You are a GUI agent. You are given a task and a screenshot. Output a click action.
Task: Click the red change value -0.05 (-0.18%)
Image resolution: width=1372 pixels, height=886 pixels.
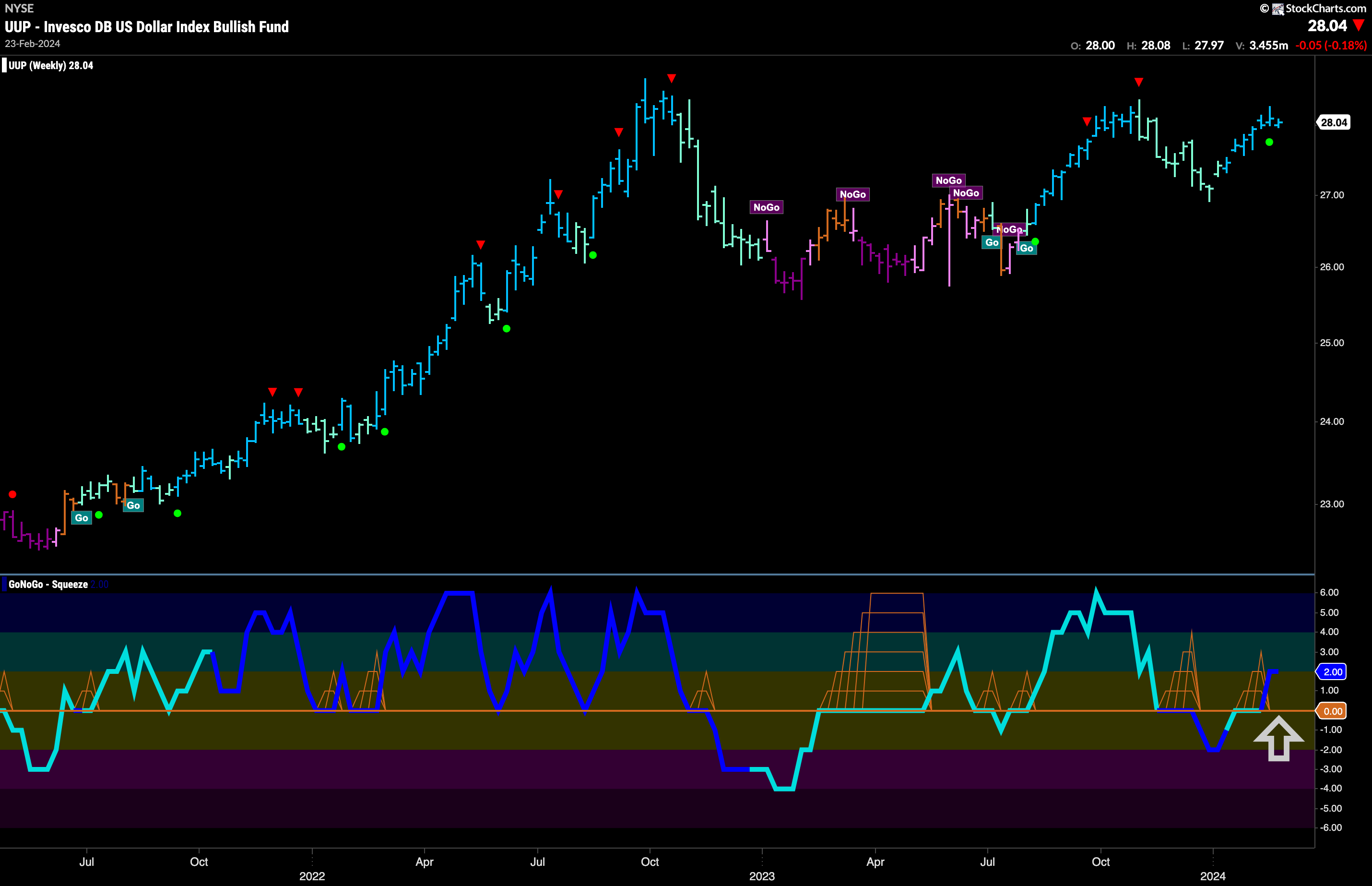click(1331, 46)
